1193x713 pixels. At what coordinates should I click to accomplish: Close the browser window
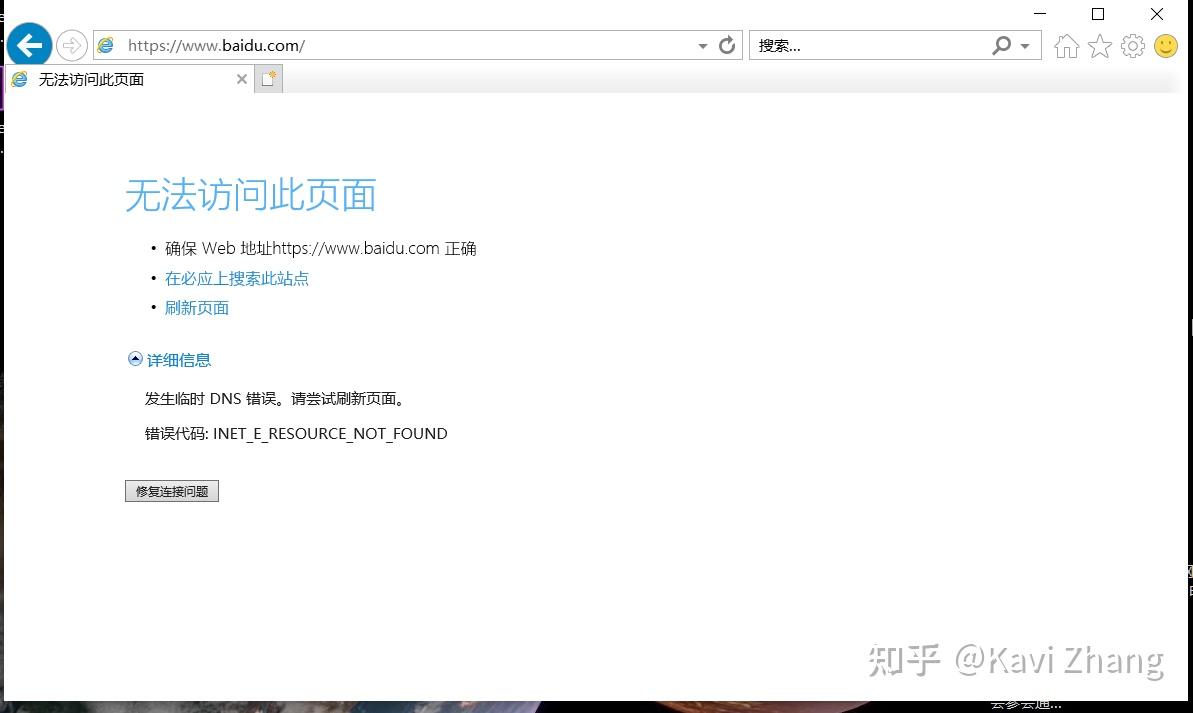(x=1156, y=14)
